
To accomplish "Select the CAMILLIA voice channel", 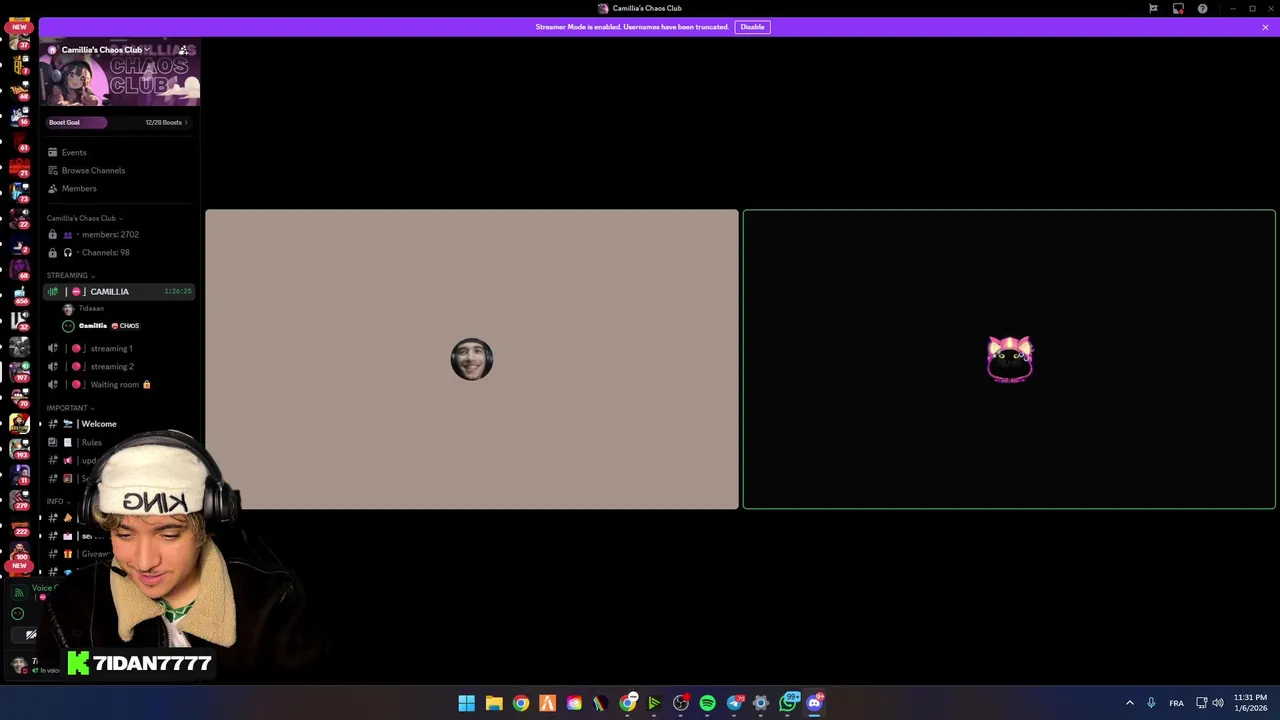I will pyautogui.click(x=120, y=291).
